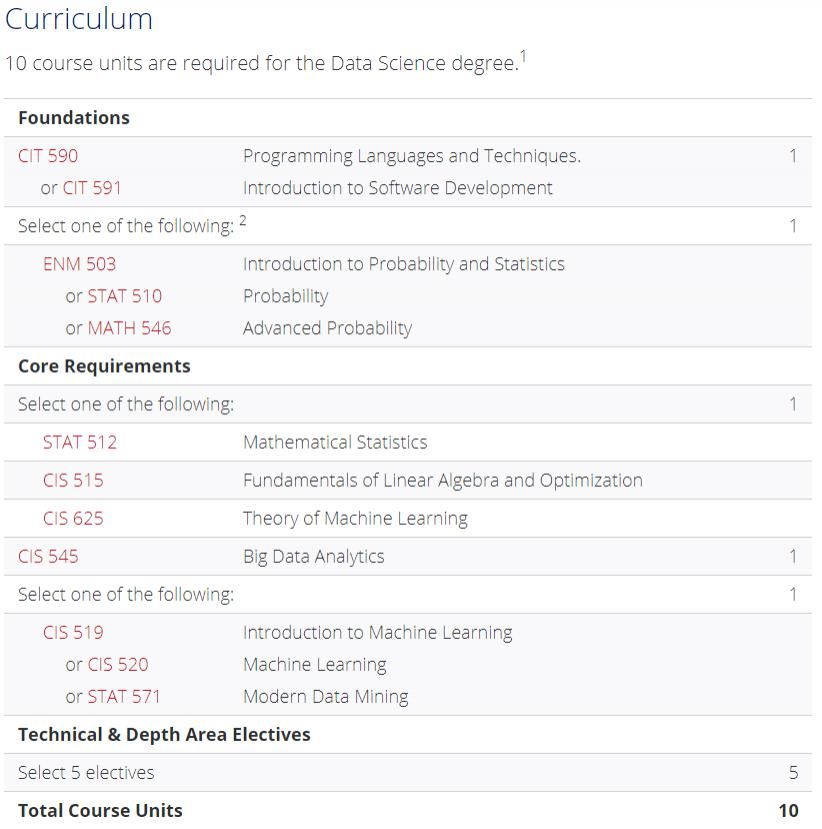Viewport: 822px width, 829px height.
Task: Click the CIS 519 course link
Action: tap(73, 632)
